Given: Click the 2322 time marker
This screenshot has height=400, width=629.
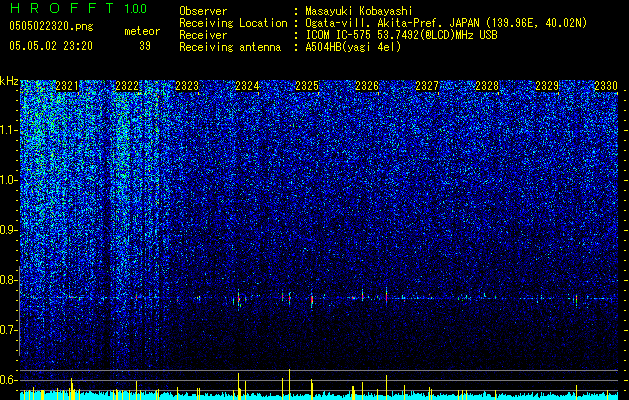Looking at the screenshot, I should tap(127, 86).
